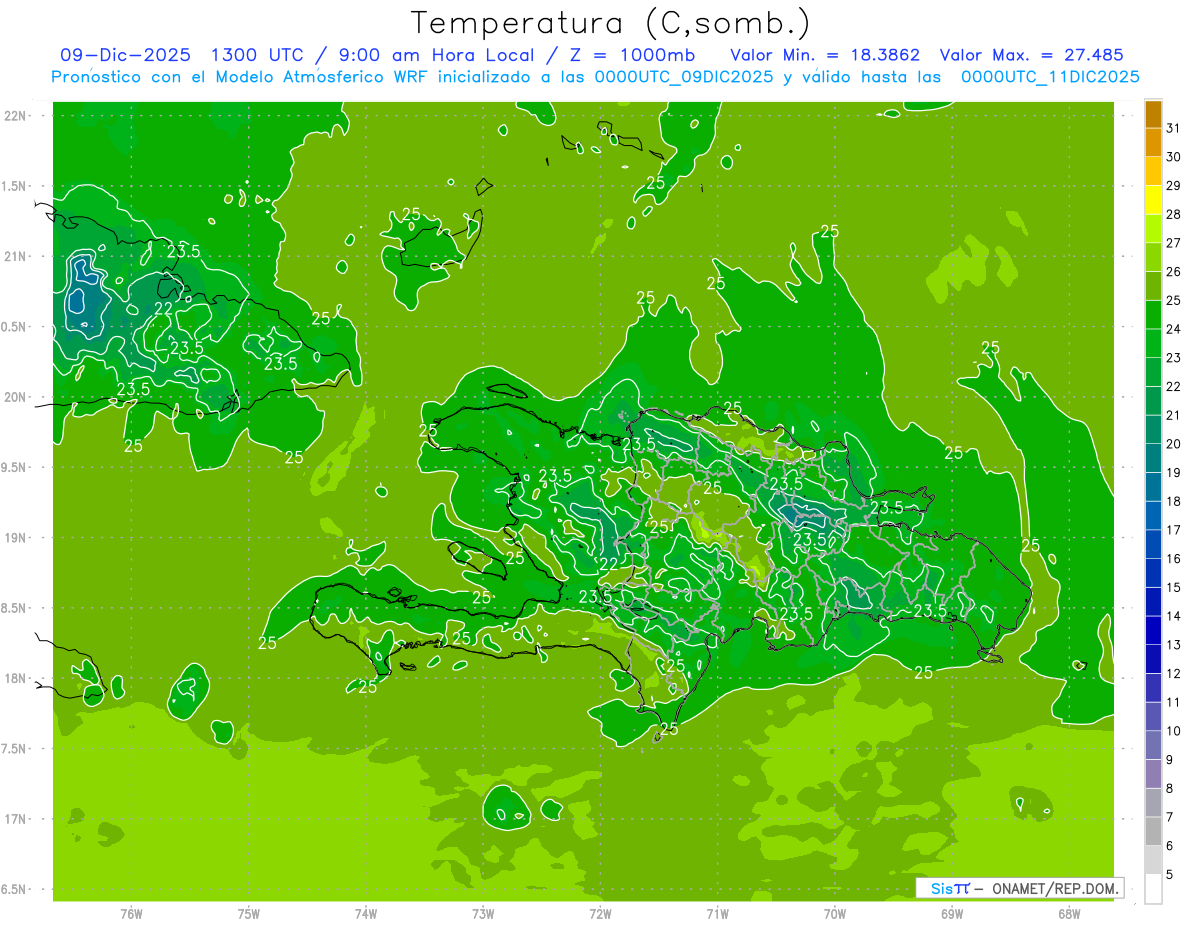
Task: Click the '27' color scale label
Action: click(x=1174, y=243)
